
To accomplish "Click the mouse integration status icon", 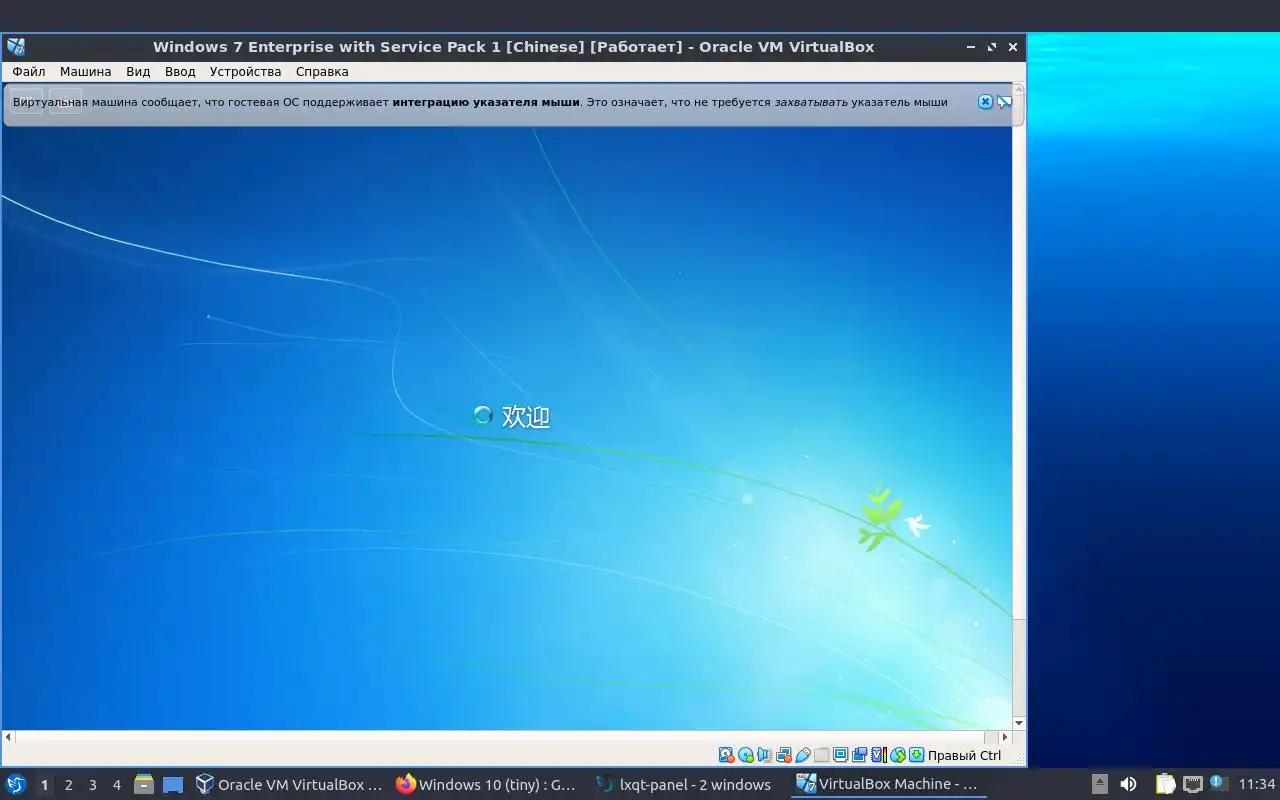I will pyautogui.click(x=898, y=755).
